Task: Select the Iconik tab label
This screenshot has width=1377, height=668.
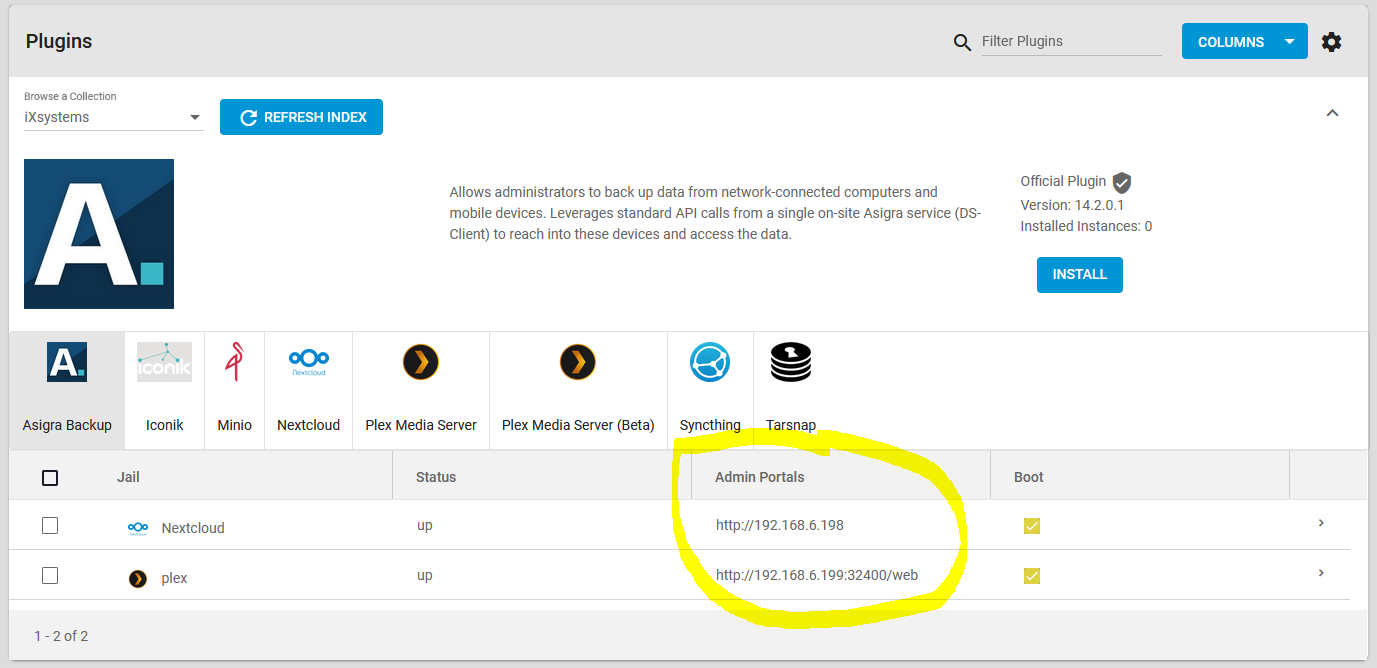Action: (165, 425)
